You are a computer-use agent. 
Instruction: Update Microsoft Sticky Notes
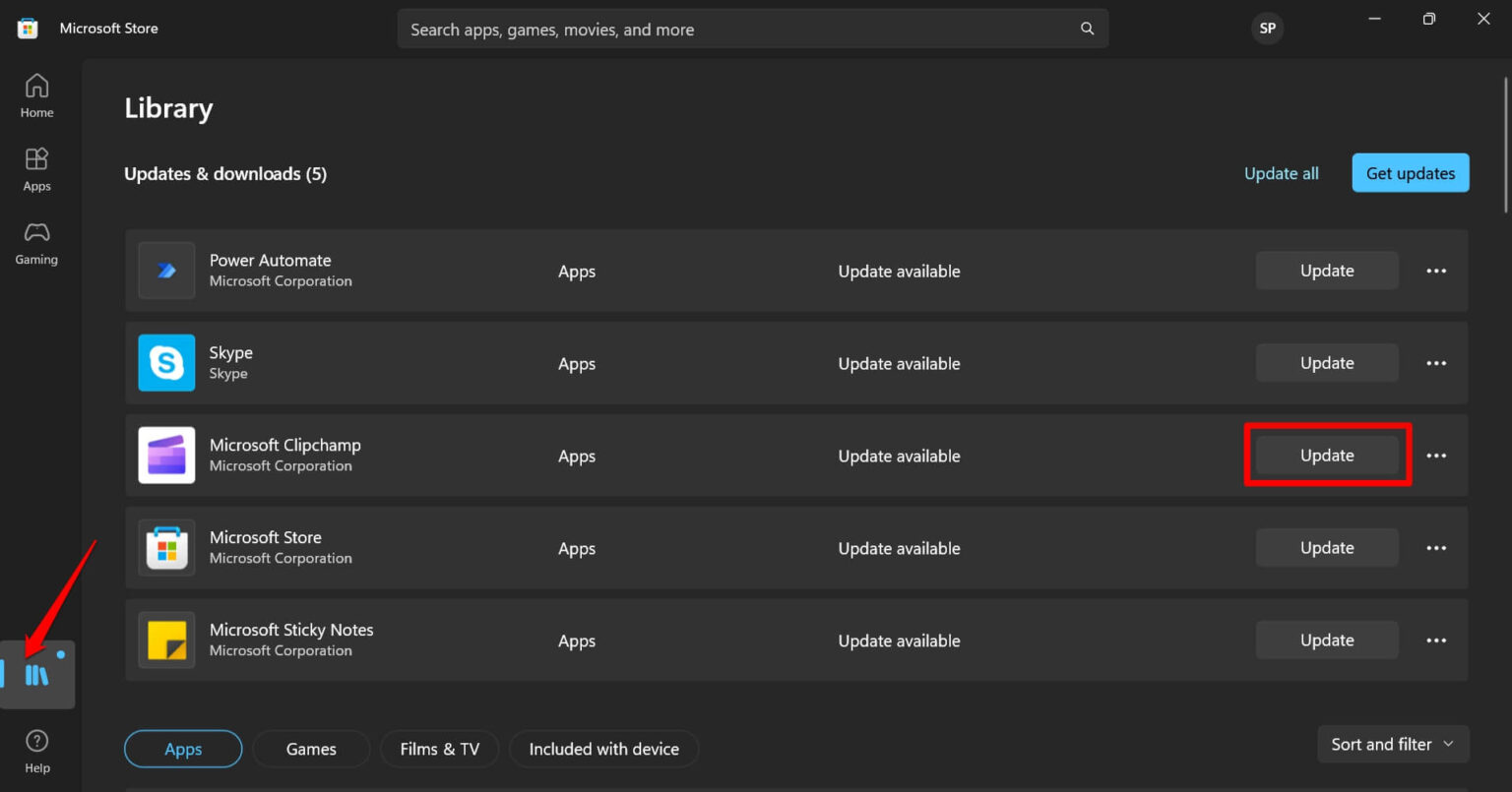tap(1326, 640)
